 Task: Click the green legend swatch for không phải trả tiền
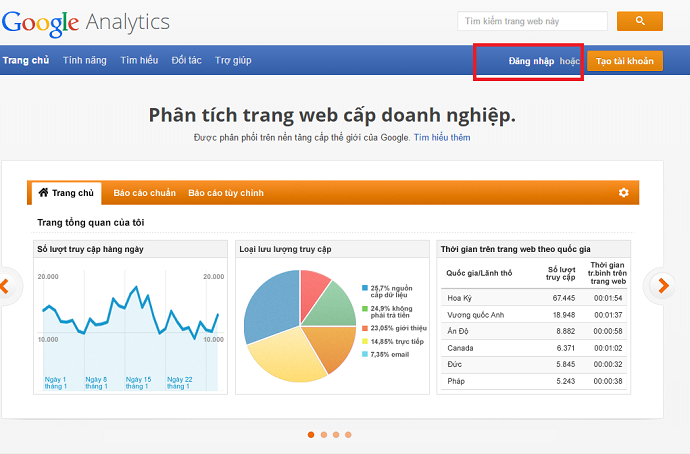coord(364,308)
